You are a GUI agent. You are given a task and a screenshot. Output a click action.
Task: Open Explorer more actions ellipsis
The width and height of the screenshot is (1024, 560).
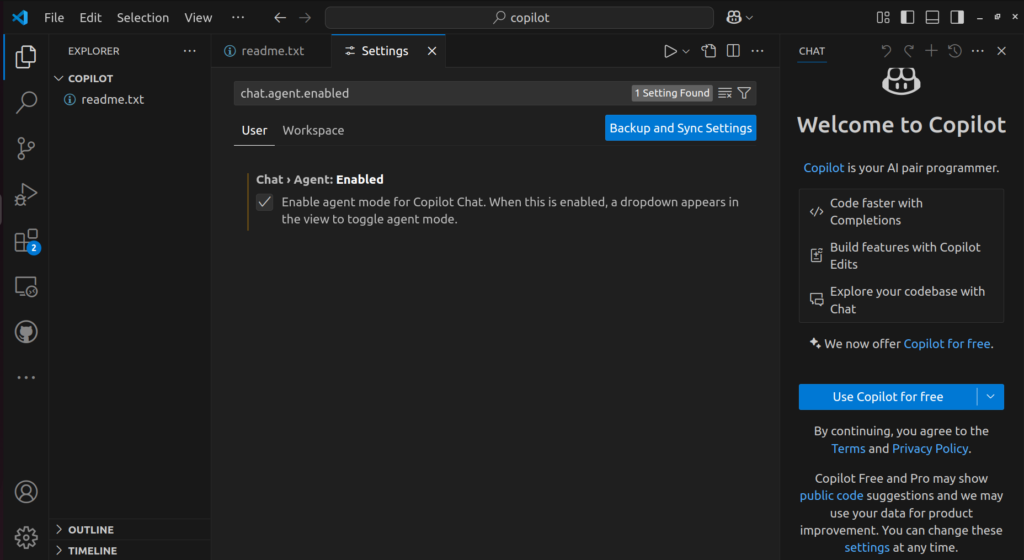coord(189,51)
